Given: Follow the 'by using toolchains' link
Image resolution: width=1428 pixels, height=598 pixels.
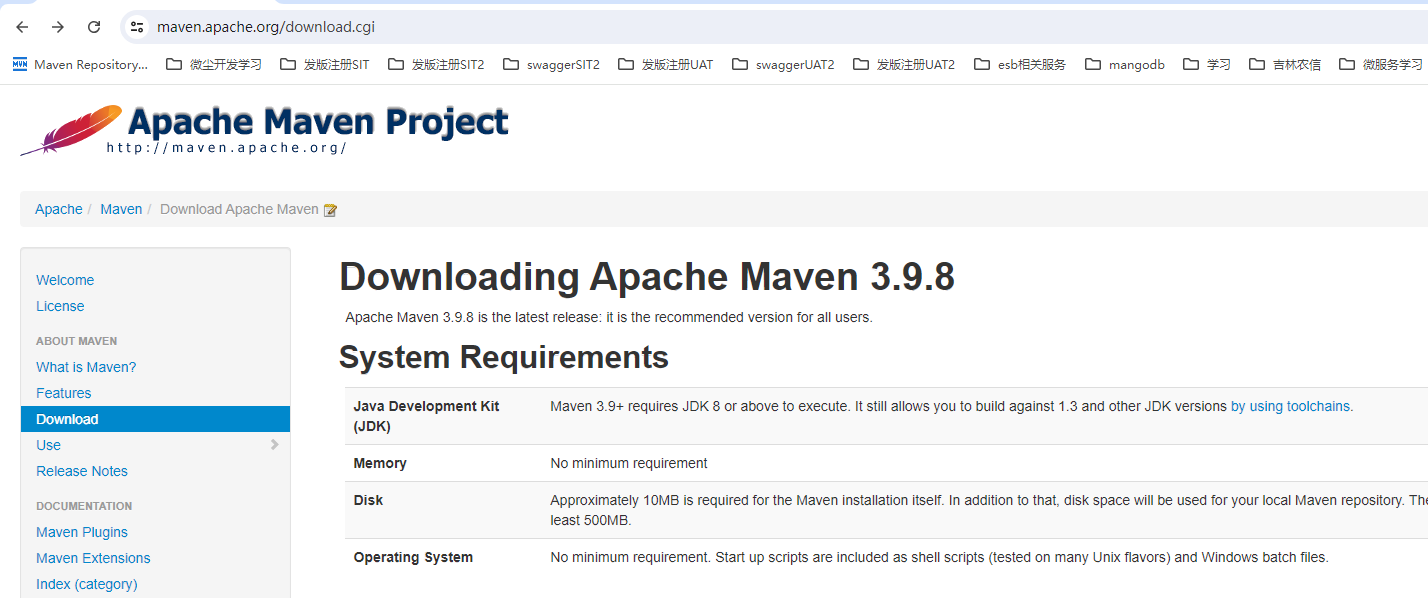Looking at the screenshot, I should tap(1292, 406).
